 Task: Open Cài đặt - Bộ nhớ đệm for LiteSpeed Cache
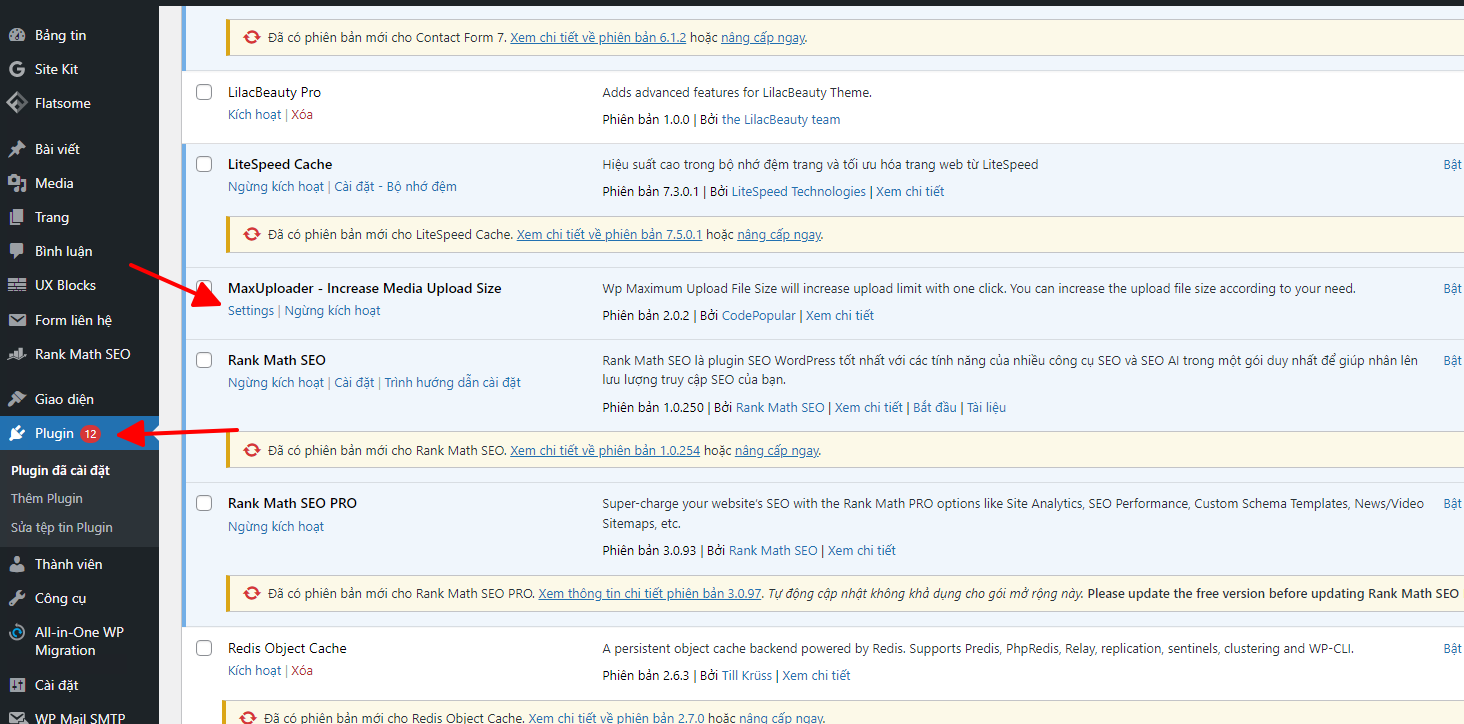(x=395, y=186)
